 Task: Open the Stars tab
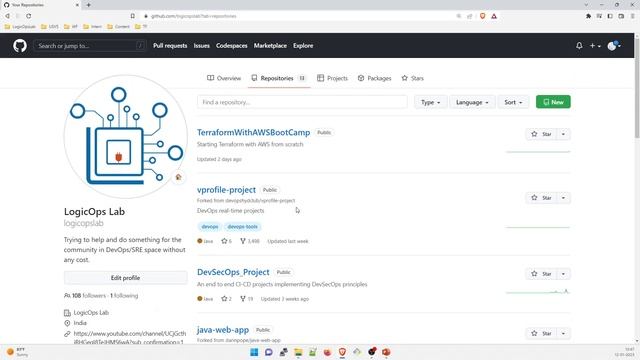click(x=413, y=78)
